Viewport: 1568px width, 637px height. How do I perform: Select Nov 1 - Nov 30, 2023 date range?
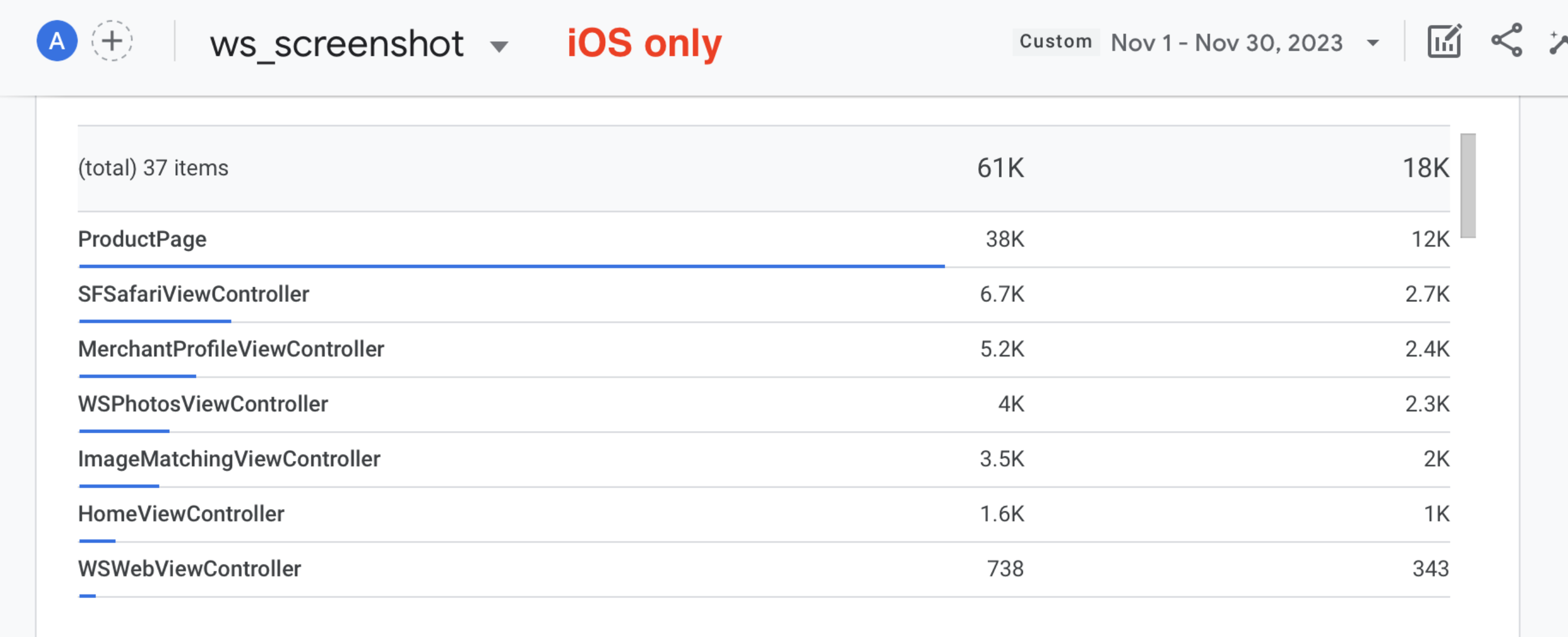1226,43
